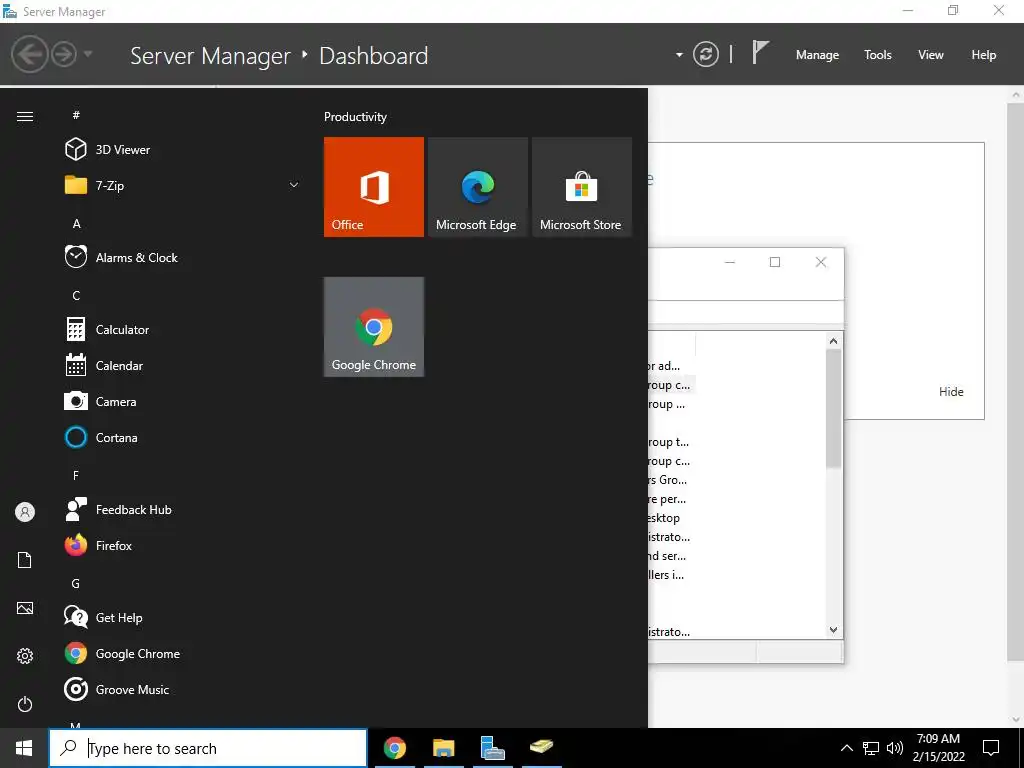Open the 7-Zip folder entry
This screenshot has width=1024, height=768.
(x=182, y=185)
